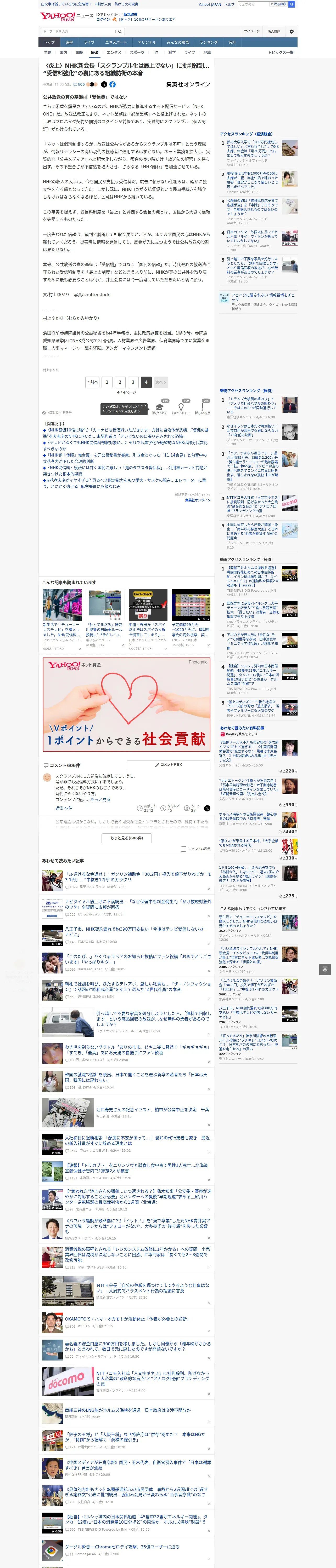Open the みんなの意見 navigation tab
The height and width of the screenshot is (1568, 336).
(177, 43)
